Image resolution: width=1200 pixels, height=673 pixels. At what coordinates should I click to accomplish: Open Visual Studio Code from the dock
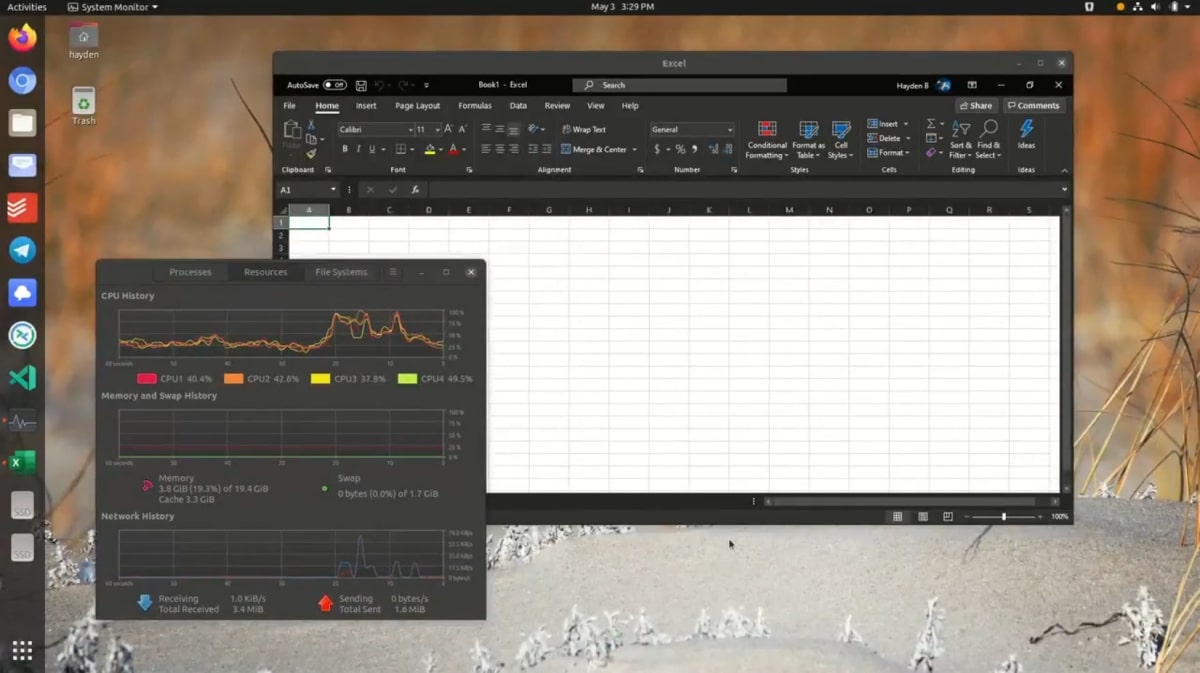pyautogui.click(x=22, y=378)
